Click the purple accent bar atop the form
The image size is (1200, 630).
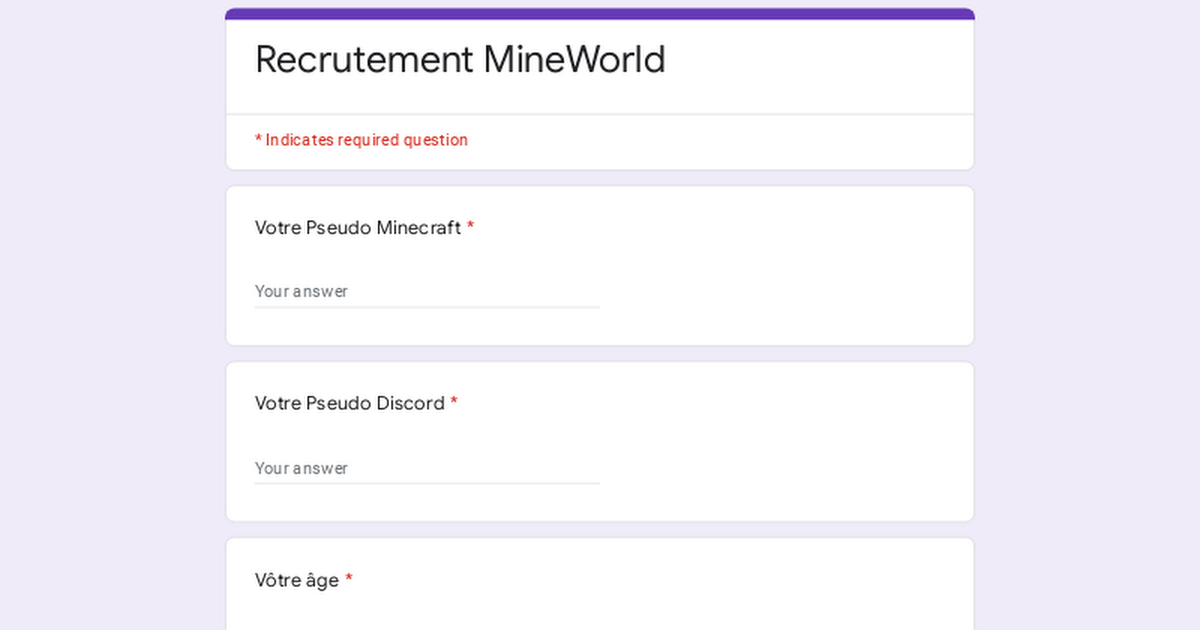(600, 14)
